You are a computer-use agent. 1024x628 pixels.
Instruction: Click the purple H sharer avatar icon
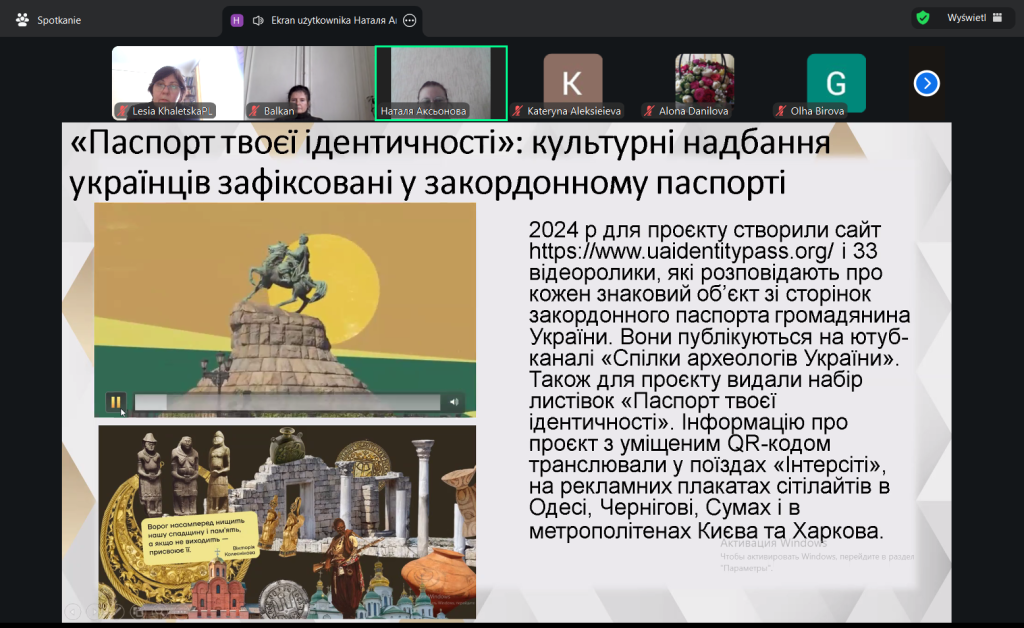(x=236, y=19)
